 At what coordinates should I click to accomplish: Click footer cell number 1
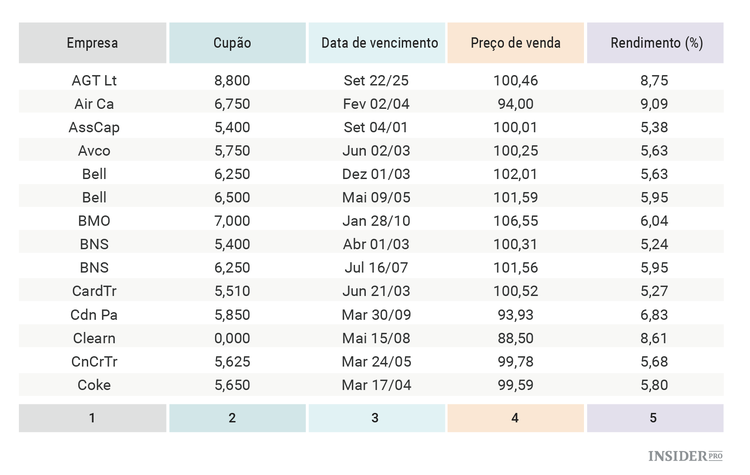point(92,418)
